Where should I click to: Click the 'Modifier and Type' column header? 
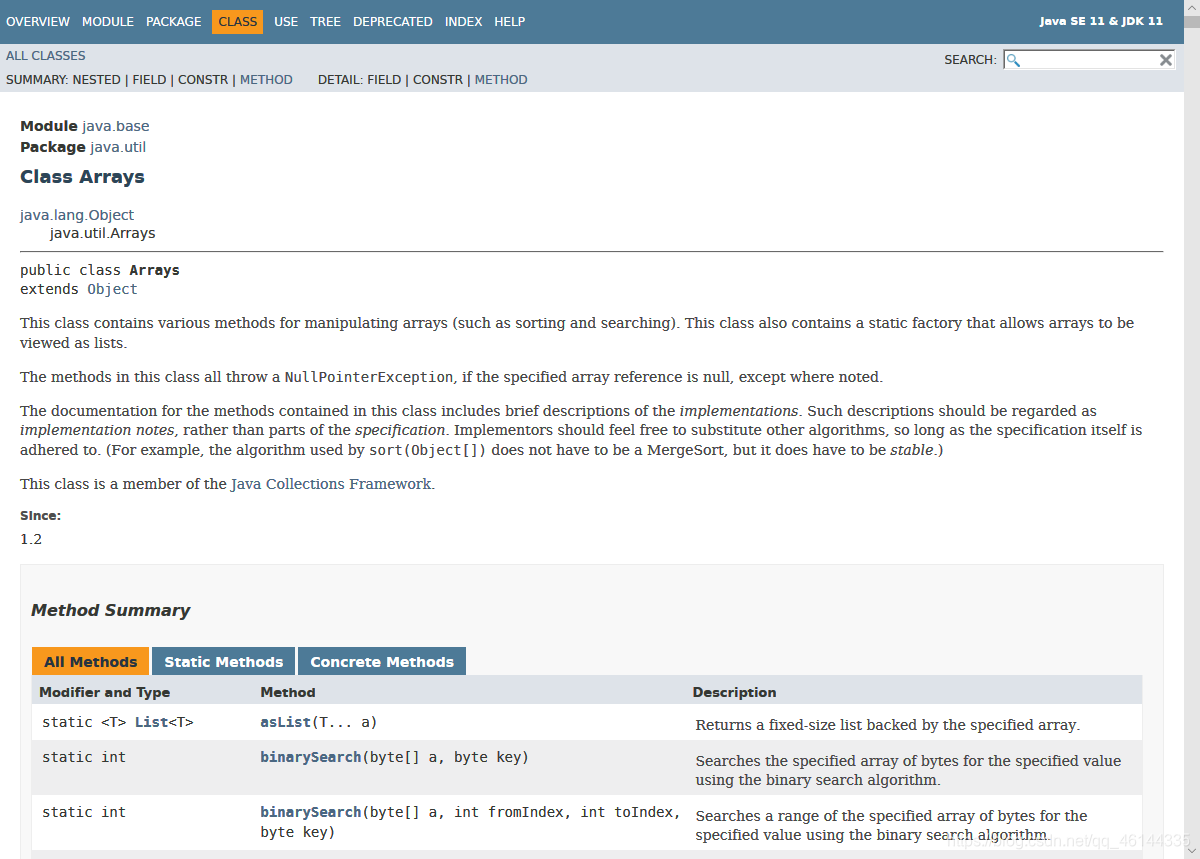[x=105, y=692]
